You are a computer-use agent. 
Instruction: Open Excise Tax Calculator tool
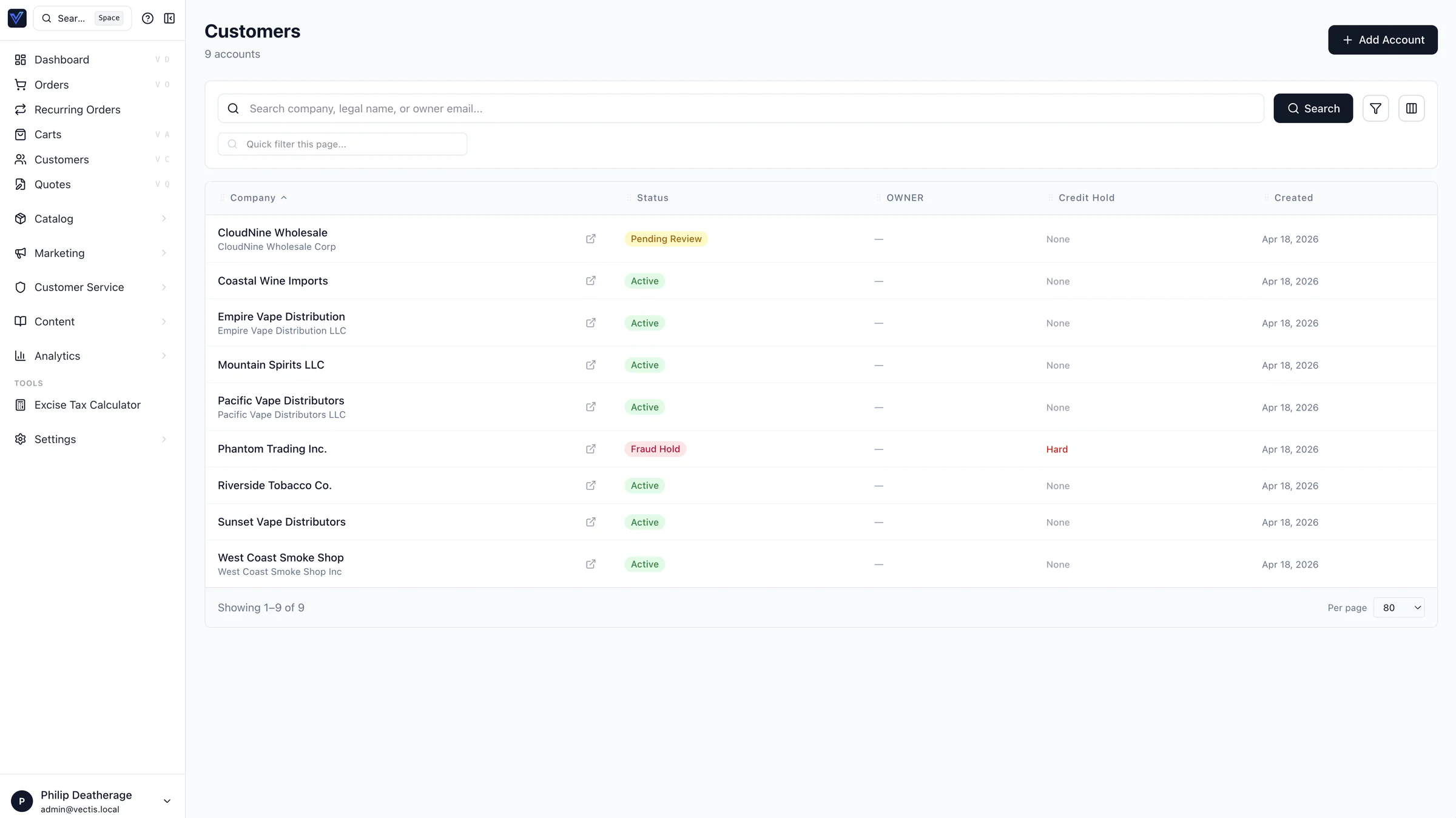[87, 405]
